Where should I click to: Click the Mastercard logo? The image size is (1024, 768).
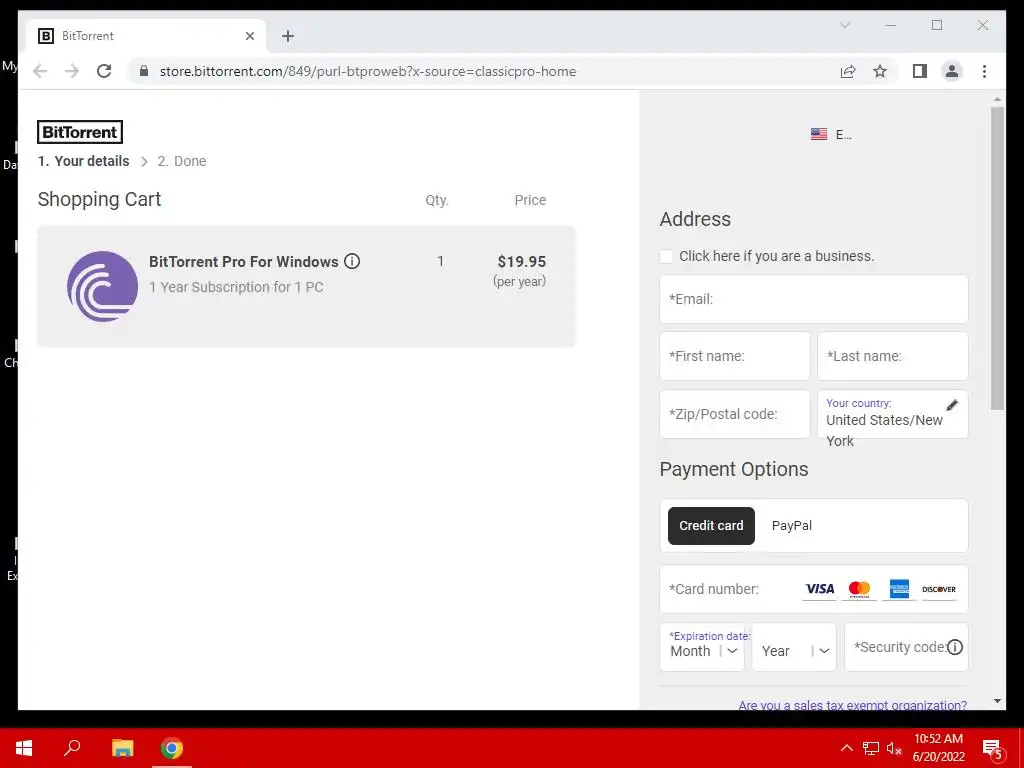tap(859, 589)
